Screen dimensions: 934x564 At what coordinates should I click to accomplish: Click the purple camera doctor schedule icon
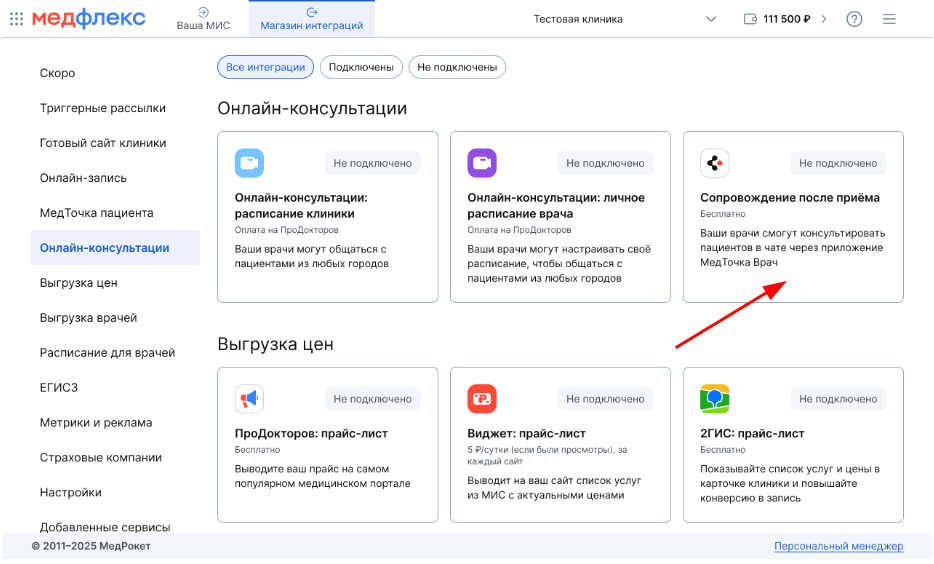click(x=482, y=163)
